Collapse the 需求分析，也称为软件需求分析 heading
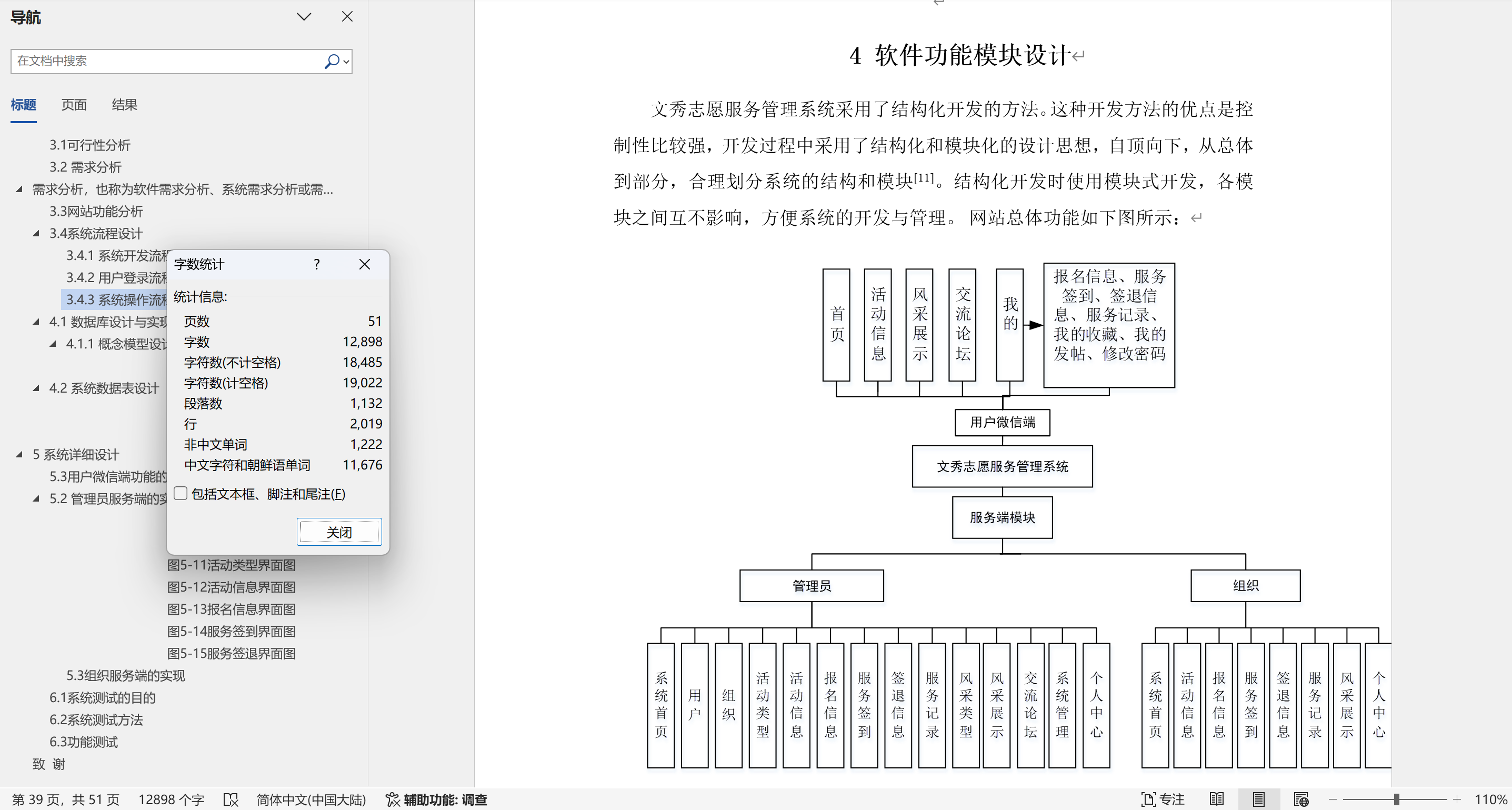Viewport: 1512px width, 810px height. tap(19, 189)
